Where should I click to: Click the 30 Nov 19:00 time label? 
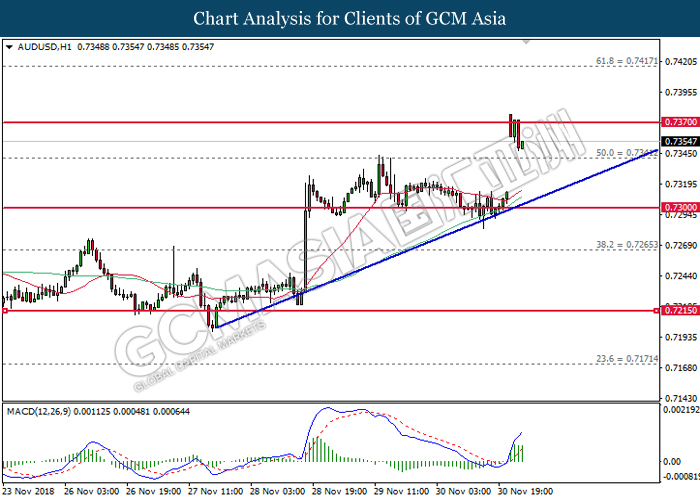click(x=526, y=492)
